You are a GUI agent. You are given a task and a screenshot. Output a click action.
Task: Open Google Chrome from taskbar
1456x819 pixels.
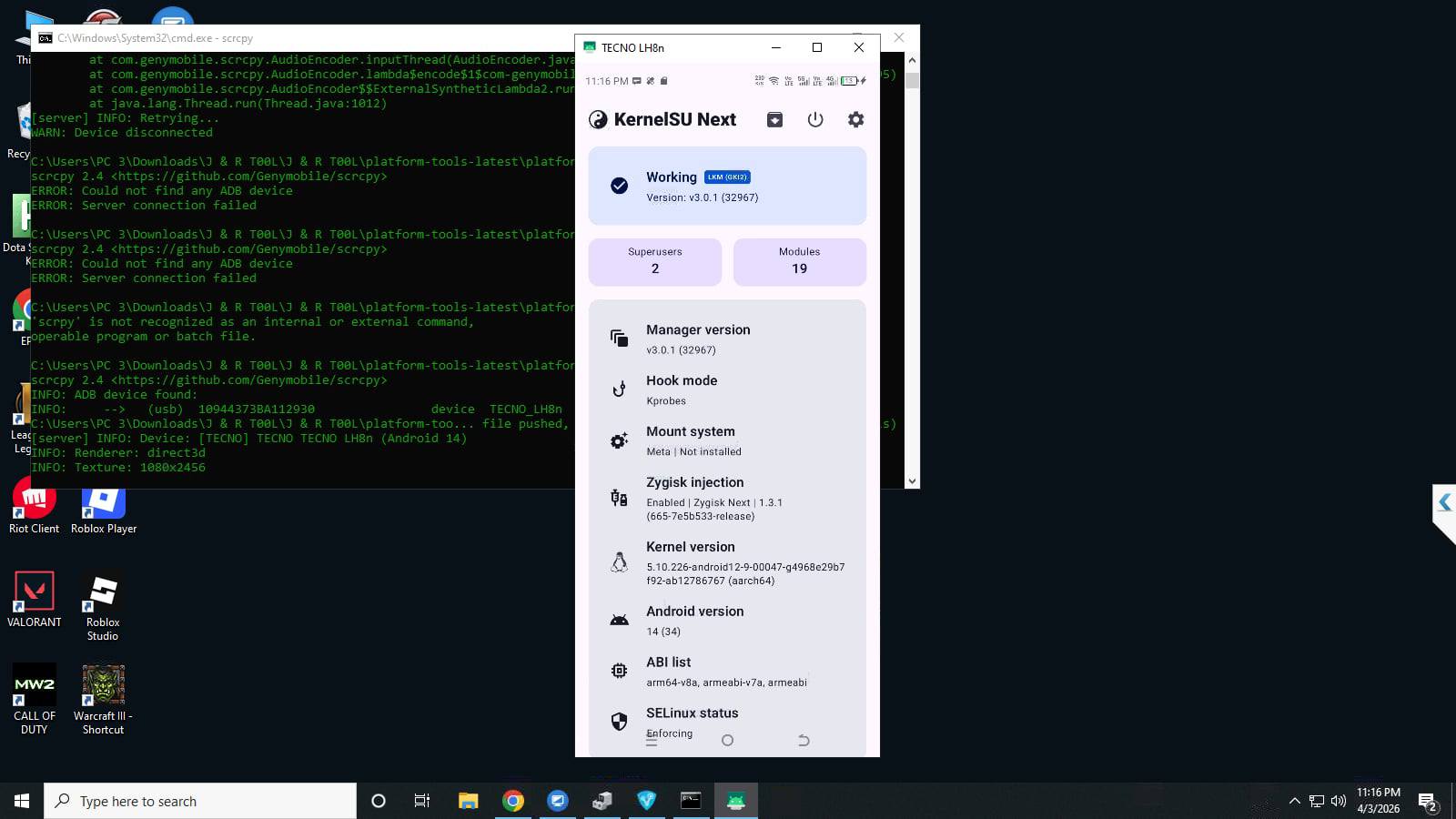(x=513, y=801)
